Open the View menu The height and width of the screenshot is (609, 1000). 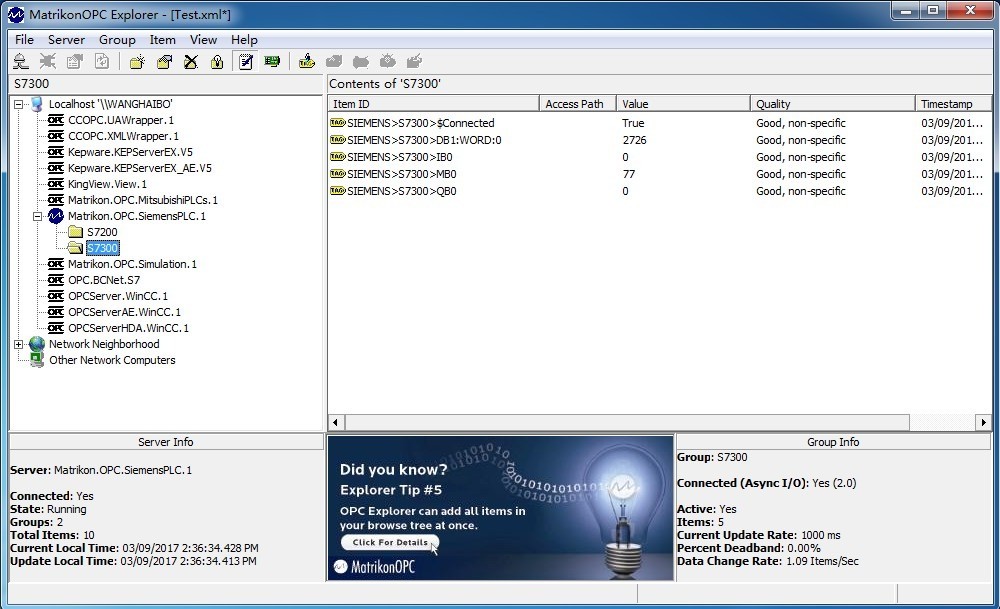click(x=203, y=40)
